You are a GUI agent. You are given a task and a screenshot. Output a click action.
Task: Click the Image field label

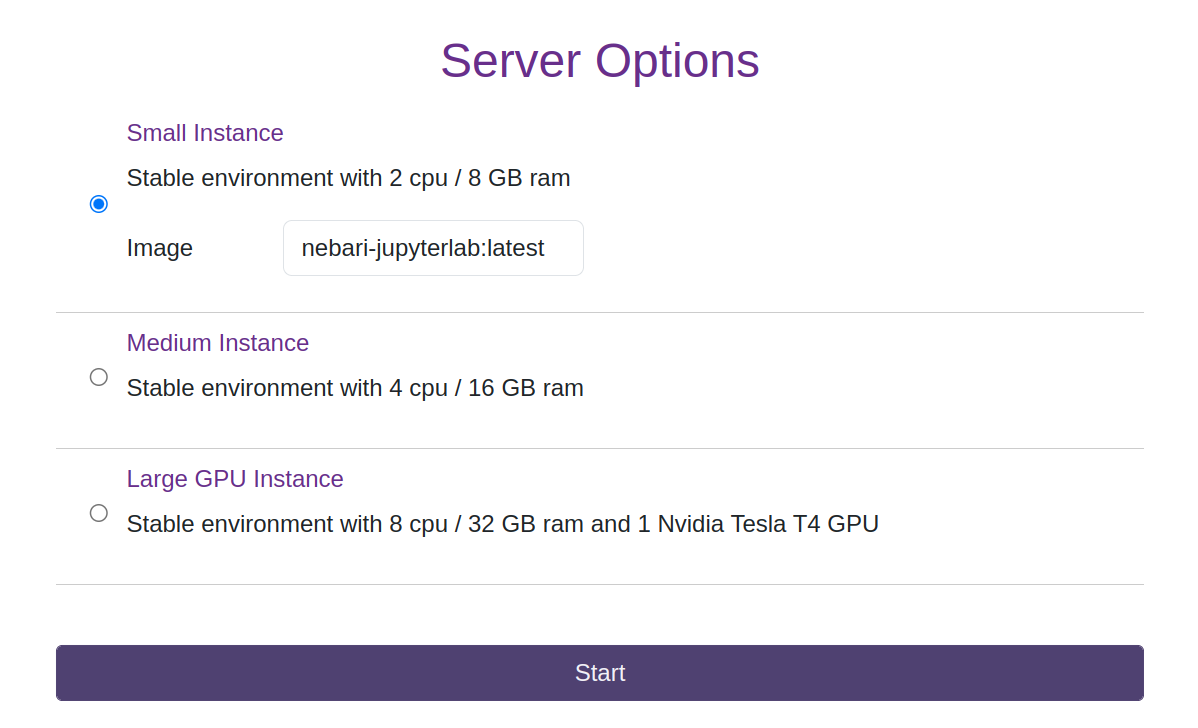[159, 247]
